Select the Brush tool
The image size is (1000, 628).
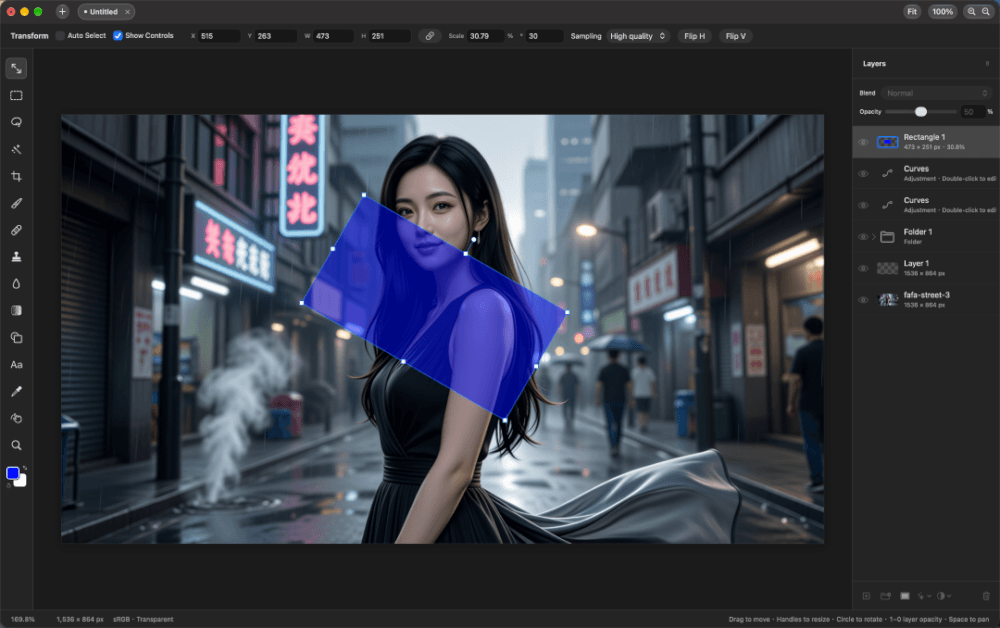click(x=17, y=203)
